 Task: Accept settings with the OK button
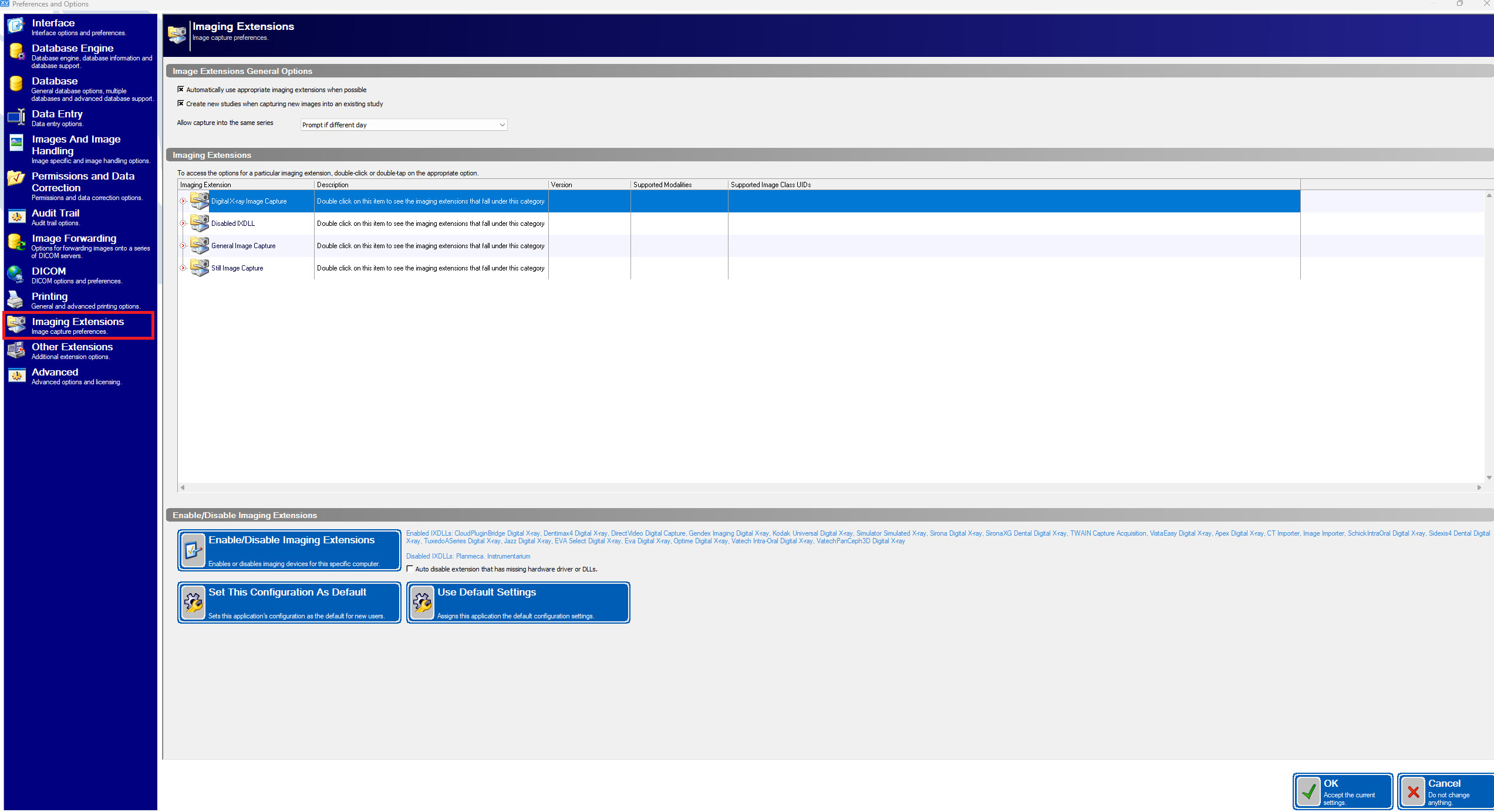(x=1343, y=792)
